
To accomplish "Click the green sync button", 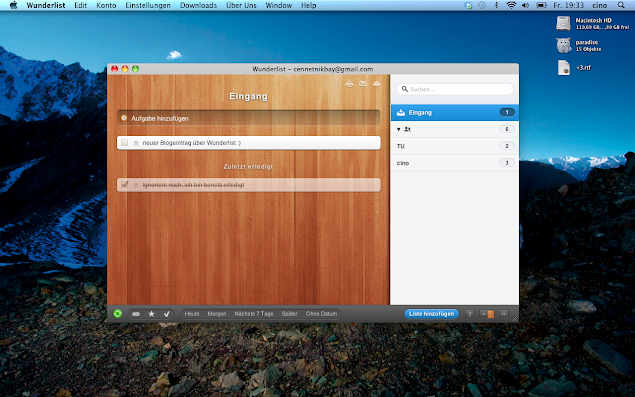I will click(x=117, y=314).
